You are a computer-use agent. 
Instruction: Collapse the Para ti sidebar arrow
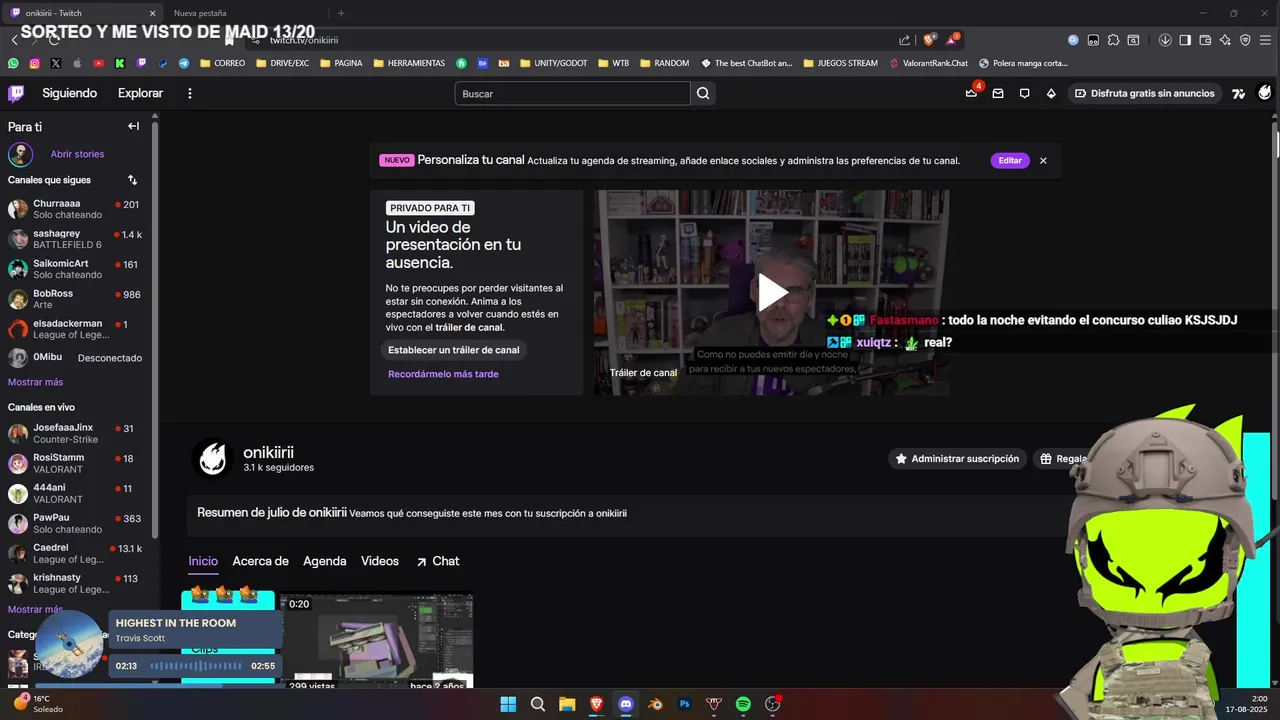point(133,126)
